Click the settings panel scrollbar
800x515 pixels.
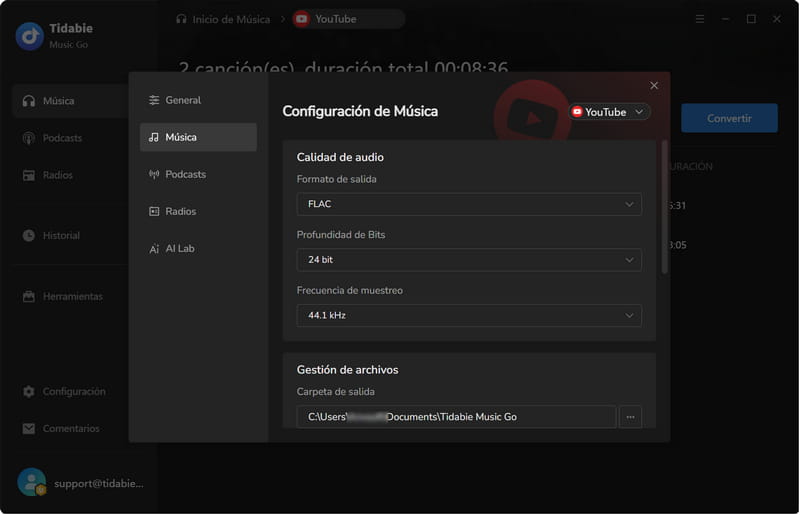tap(664, 207)
